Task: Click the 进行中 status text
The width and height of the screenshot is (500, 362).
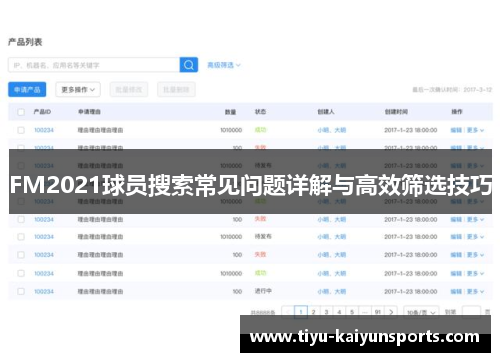Action: click(x=263, y=291)
